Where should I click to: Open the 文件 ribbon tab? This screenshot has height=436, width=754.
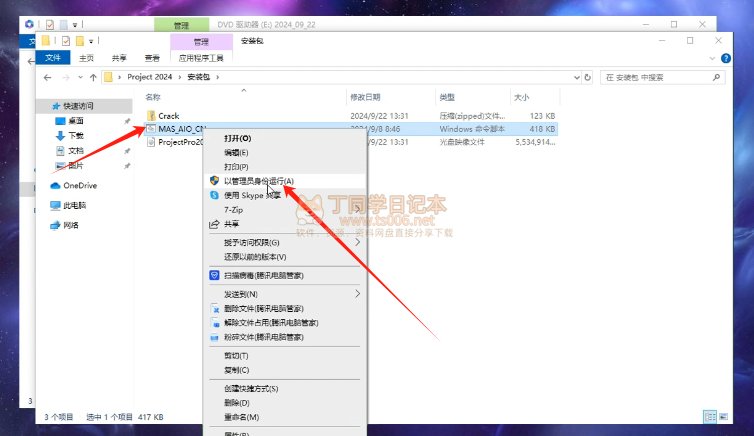pyautogui.click(x=53, y=58)
